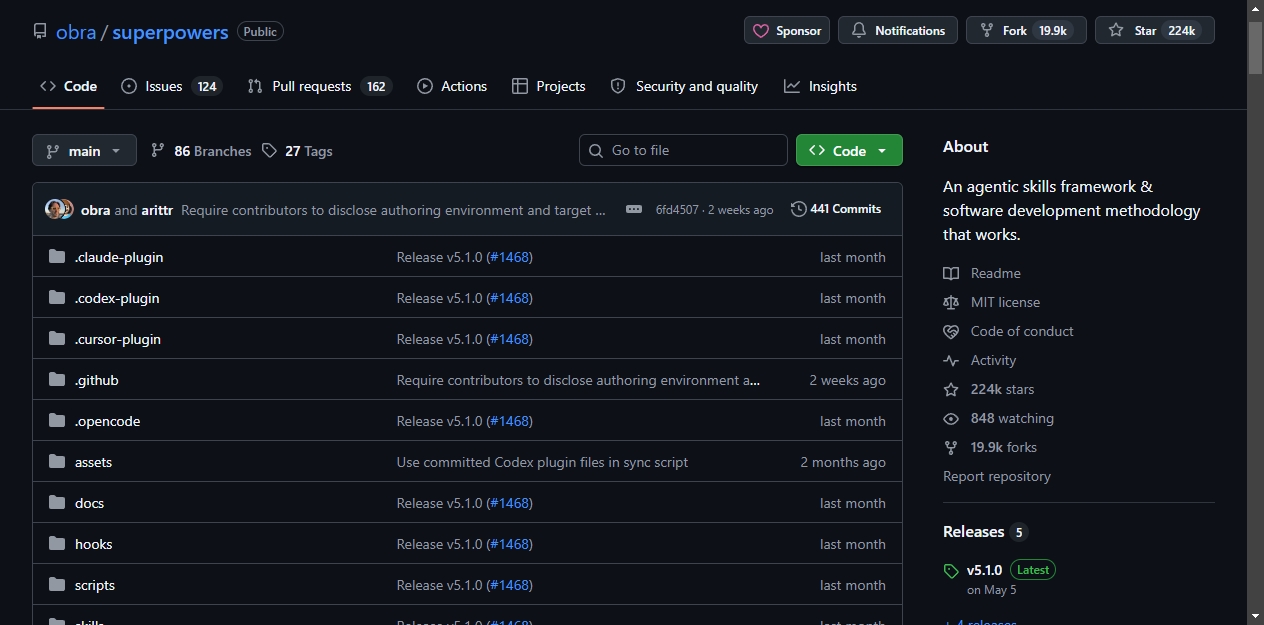1264x625 pixels.
Task: Click the Notifications button
Action: pyautogui.click(x=898, y=31)
